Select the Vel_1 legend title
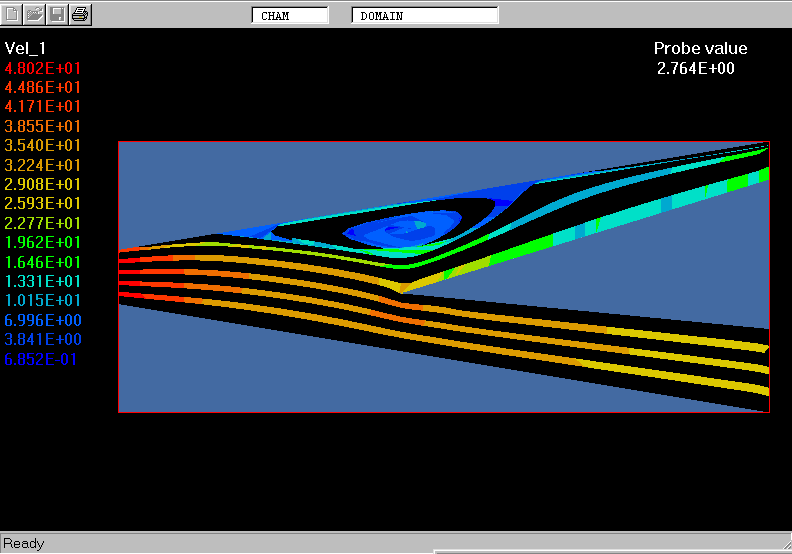792x554 pixels. coord(26,48)
